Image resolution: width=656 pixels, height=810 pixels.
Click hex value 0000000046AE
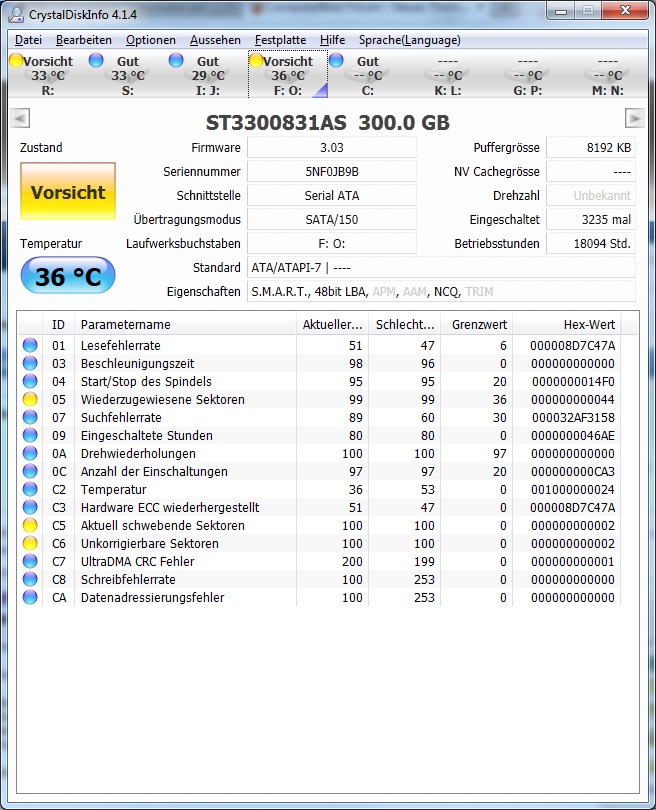(573, 435)
